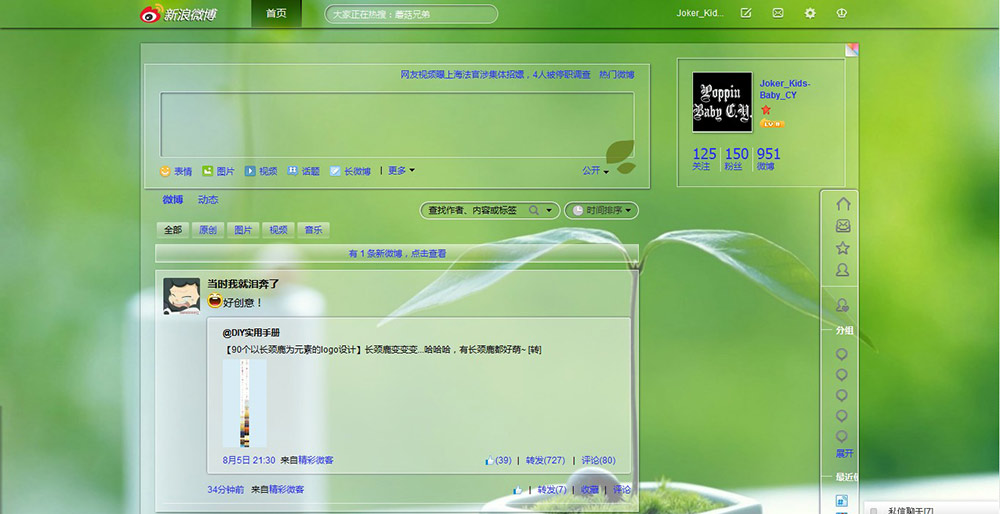Attach a picture via compose box 图片 icon
Viewport: 1000px width, 514px height.
tap(207, 171)
